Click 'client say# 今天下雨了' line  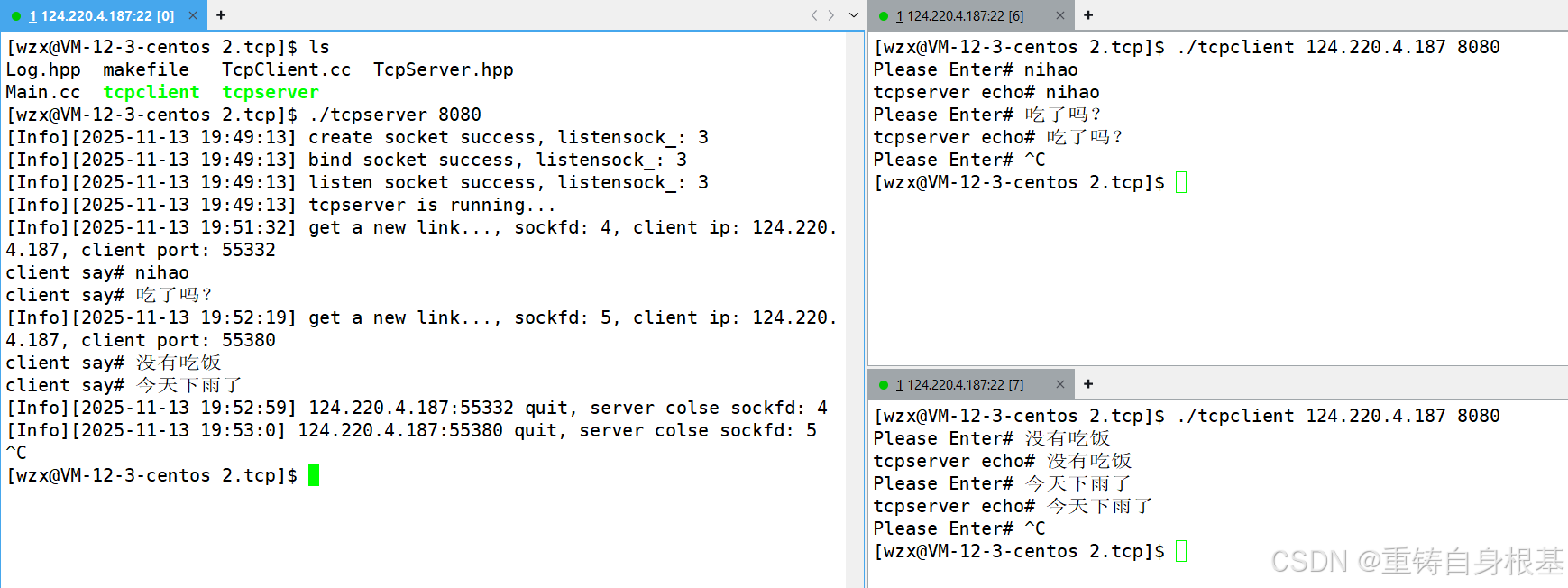124,385
